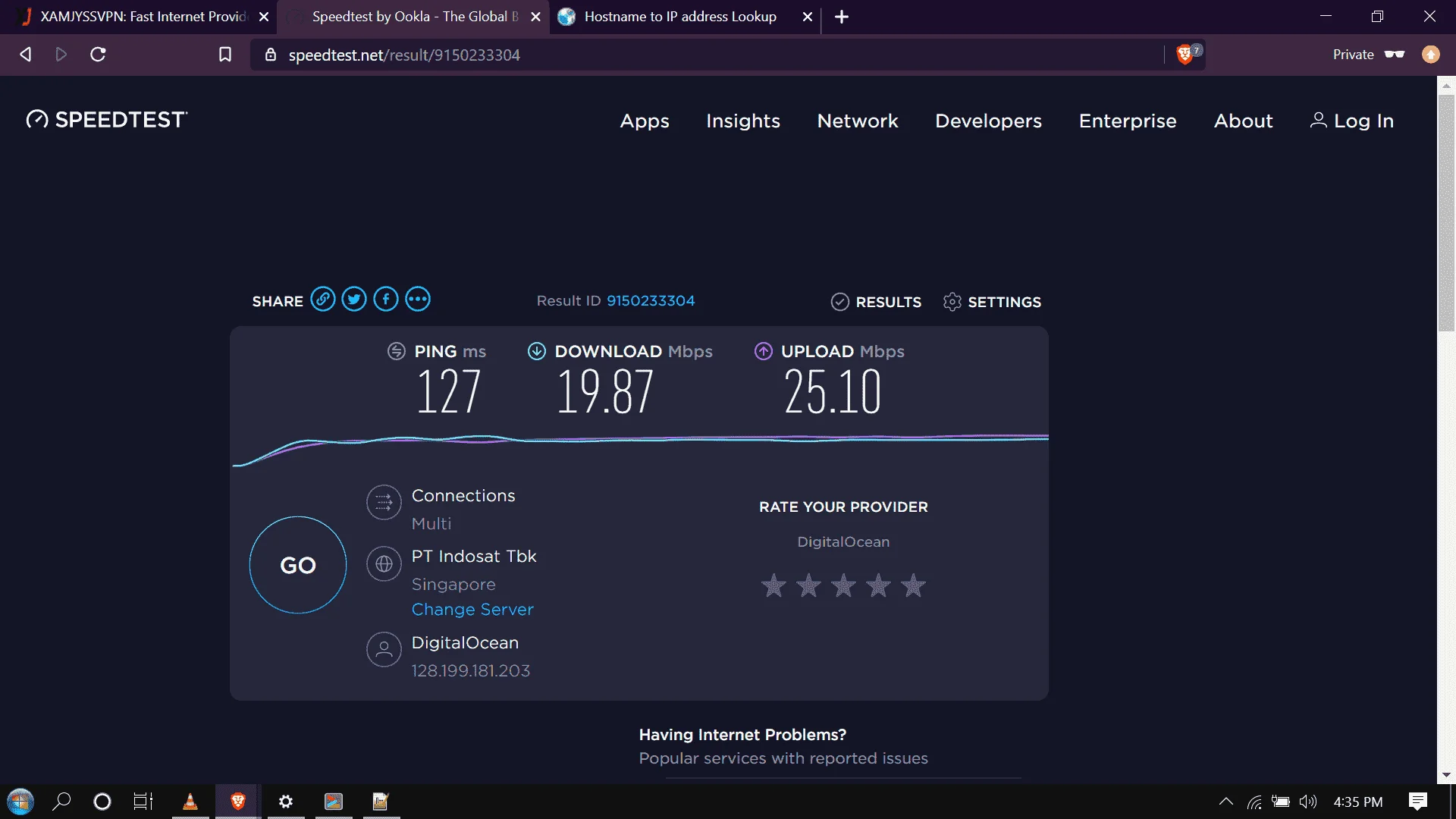Screen dimensions: 1456x819
Task: Open the RESULTS page
Action: click(876, 302)
